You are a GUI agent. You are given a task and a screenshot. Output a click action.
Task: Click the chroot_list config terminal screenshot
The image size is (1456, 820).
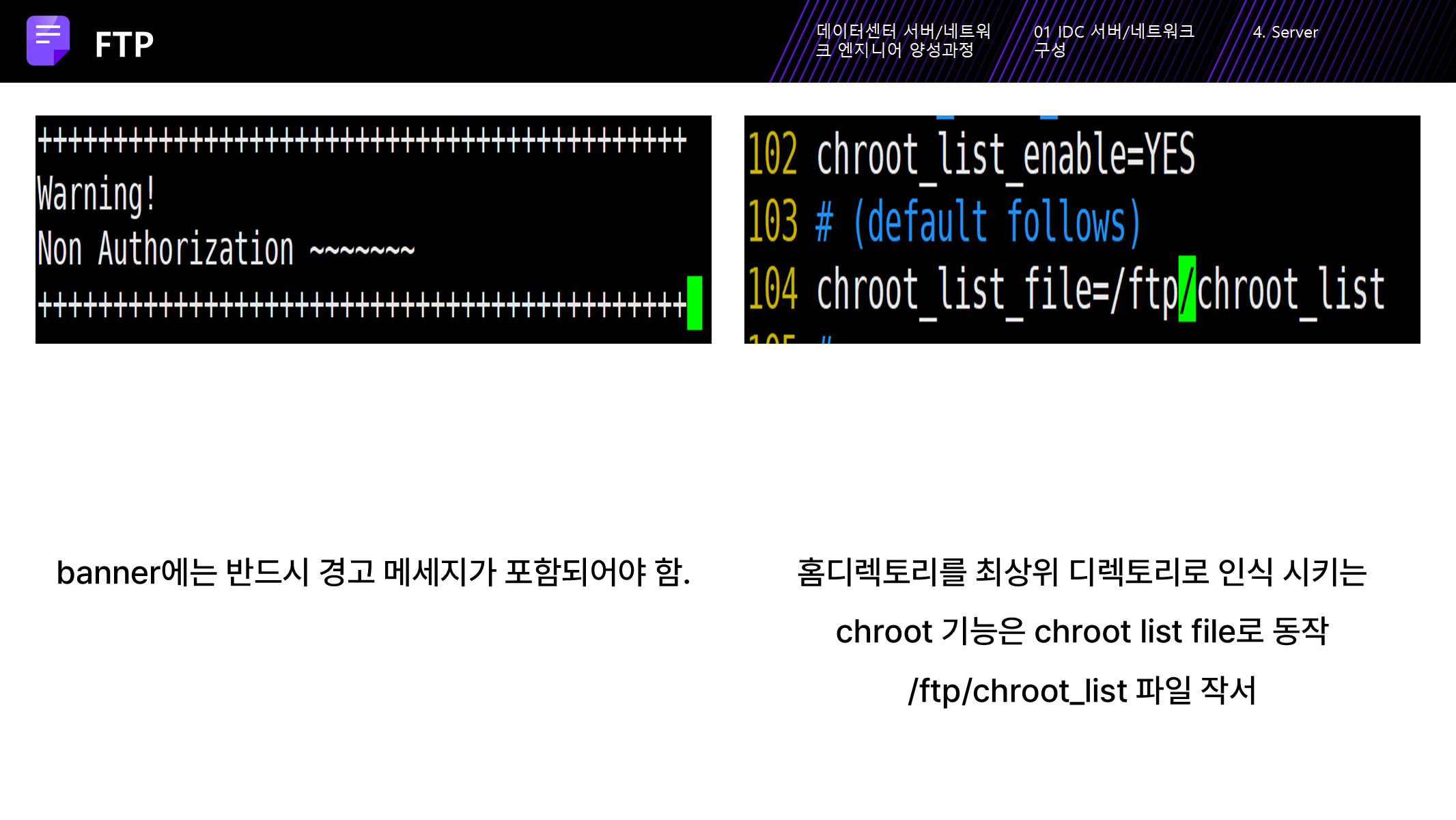pyautogui.click(x=1082, y=229)
